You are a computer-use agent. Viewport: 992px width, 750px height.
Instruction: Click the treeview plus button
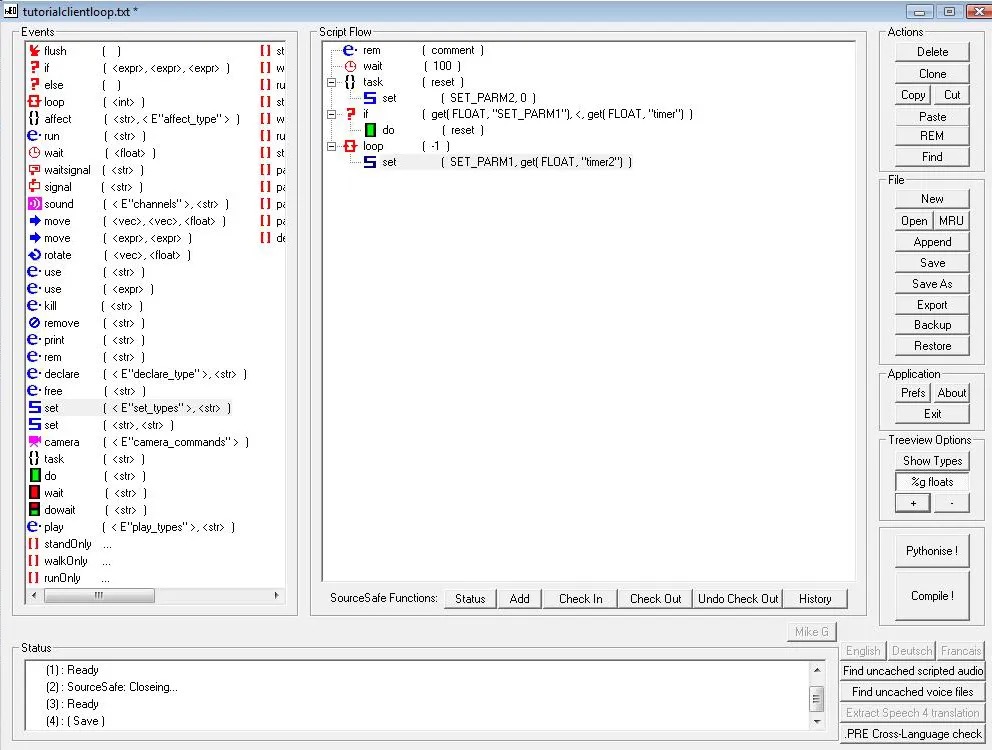[x=913, y=503]
